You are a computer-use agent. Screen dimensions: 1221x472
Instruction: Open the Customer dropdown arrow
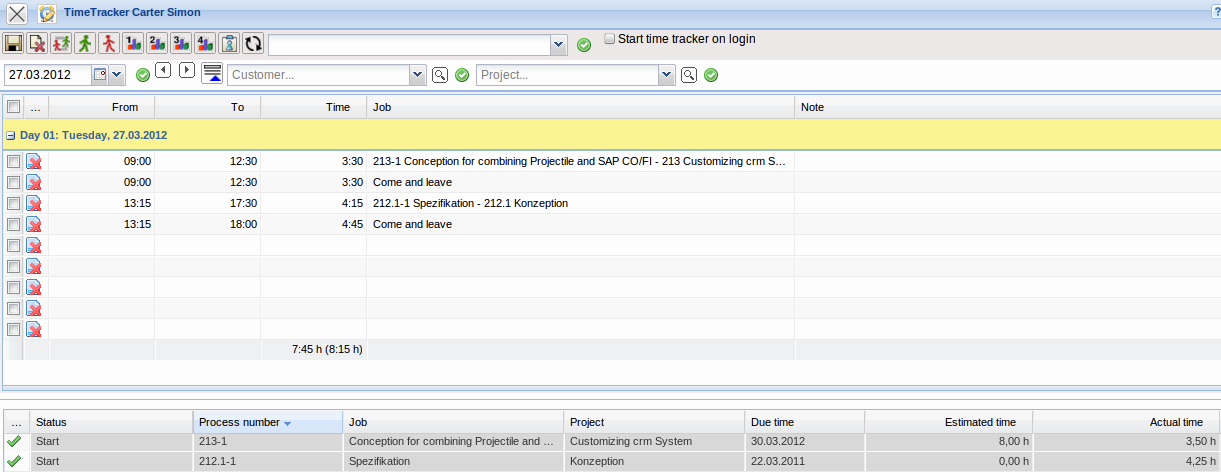(x=418, y=75)
